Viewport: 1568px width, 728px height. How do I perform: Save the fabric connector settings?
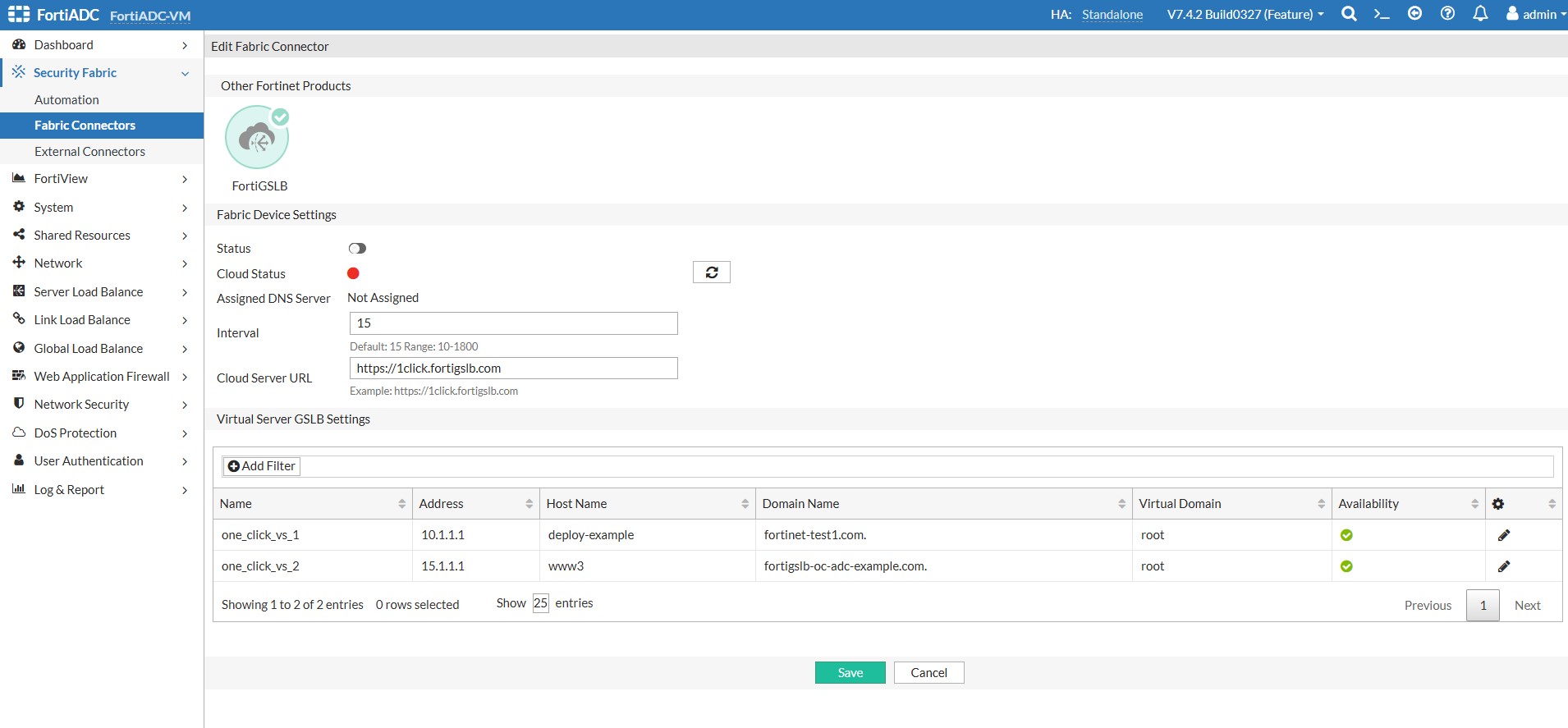[x=850, y=673]
